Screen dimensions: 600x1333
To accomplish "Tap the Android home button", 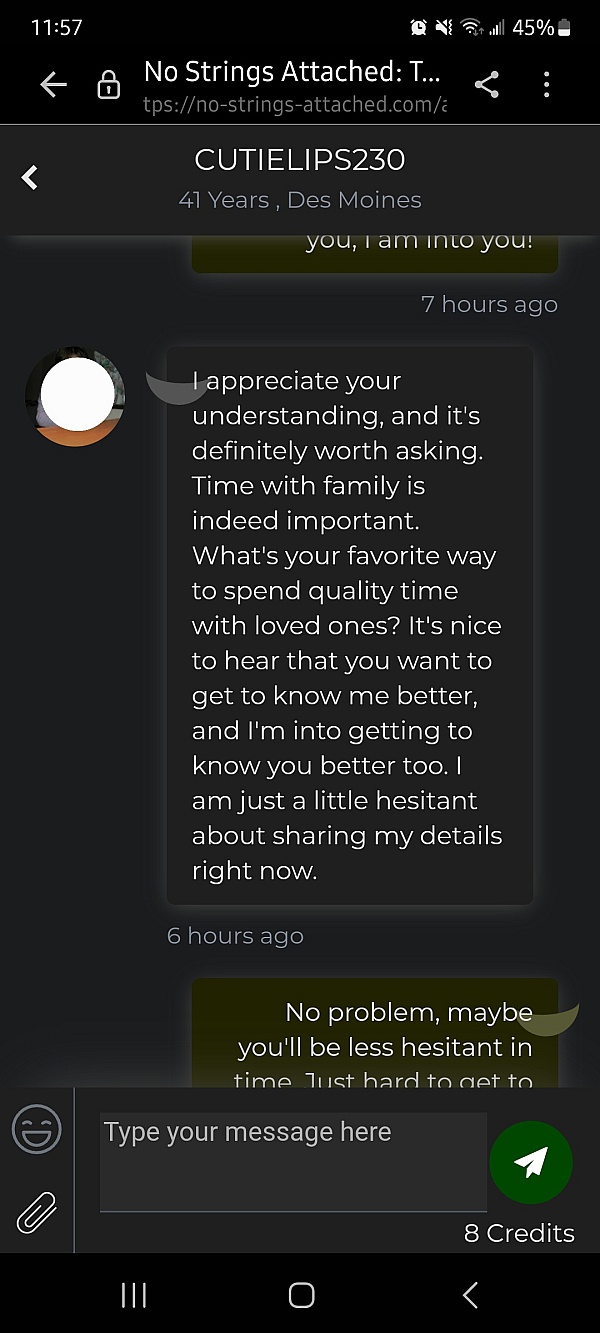I will (x=301, y=1295).
